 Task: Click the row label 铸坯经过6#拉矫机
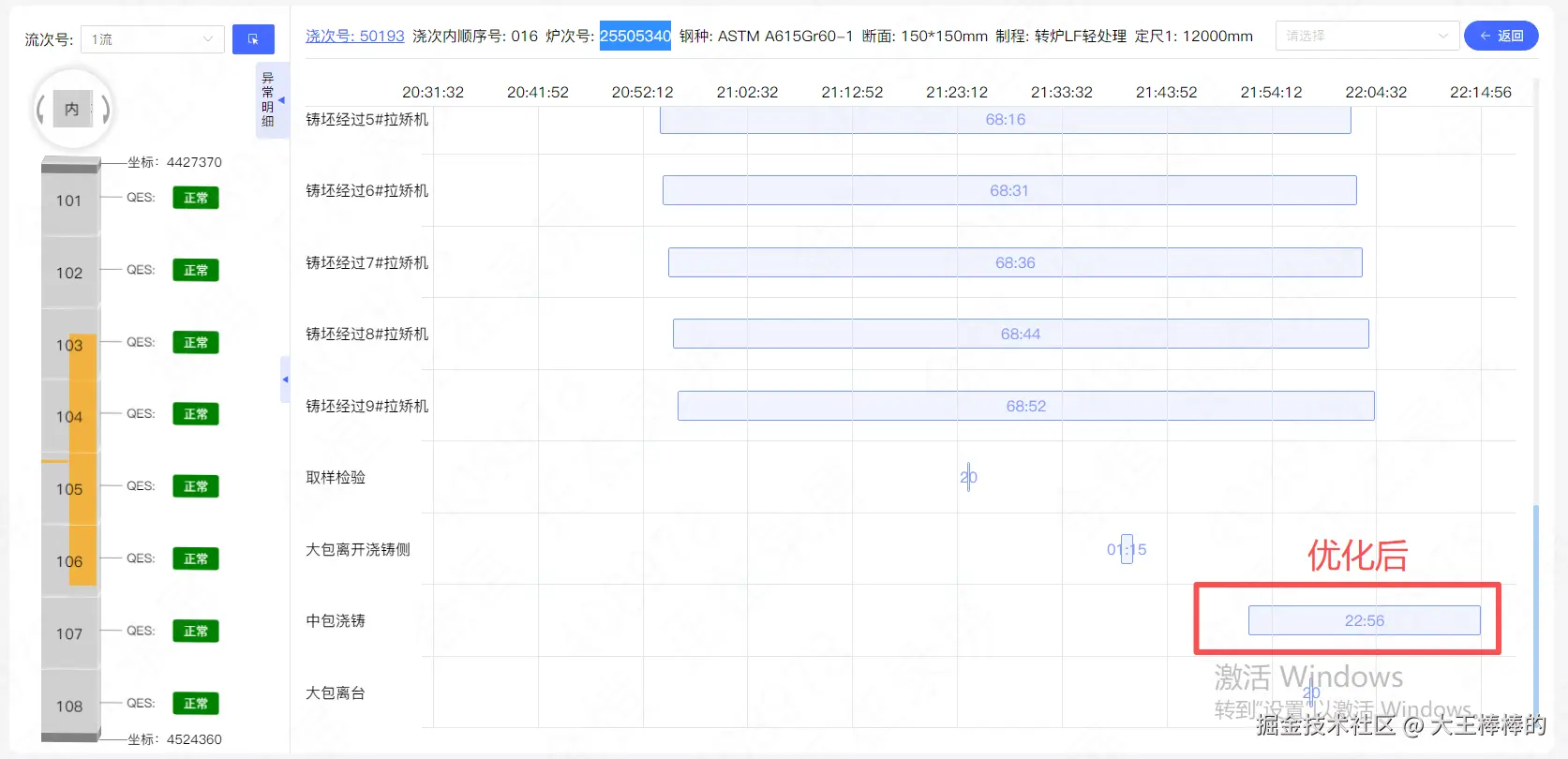point(367,190)
